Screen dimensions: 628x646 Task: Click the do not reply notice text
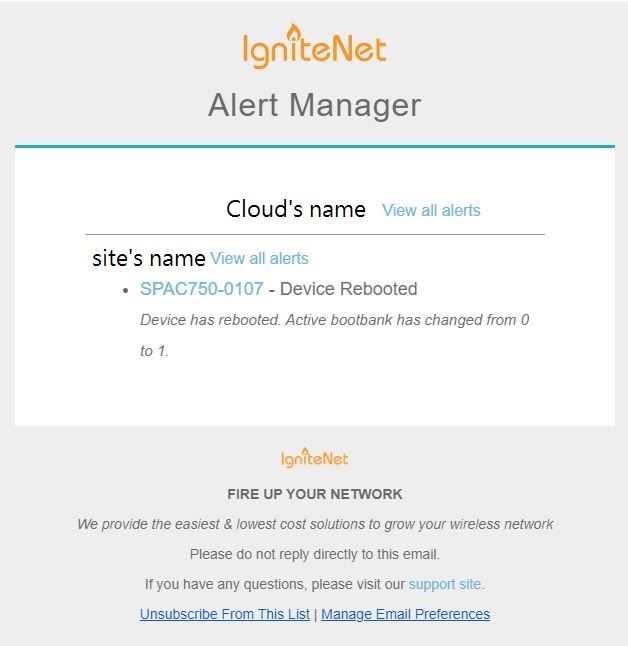pyautogui.click(x=314, y=554)
